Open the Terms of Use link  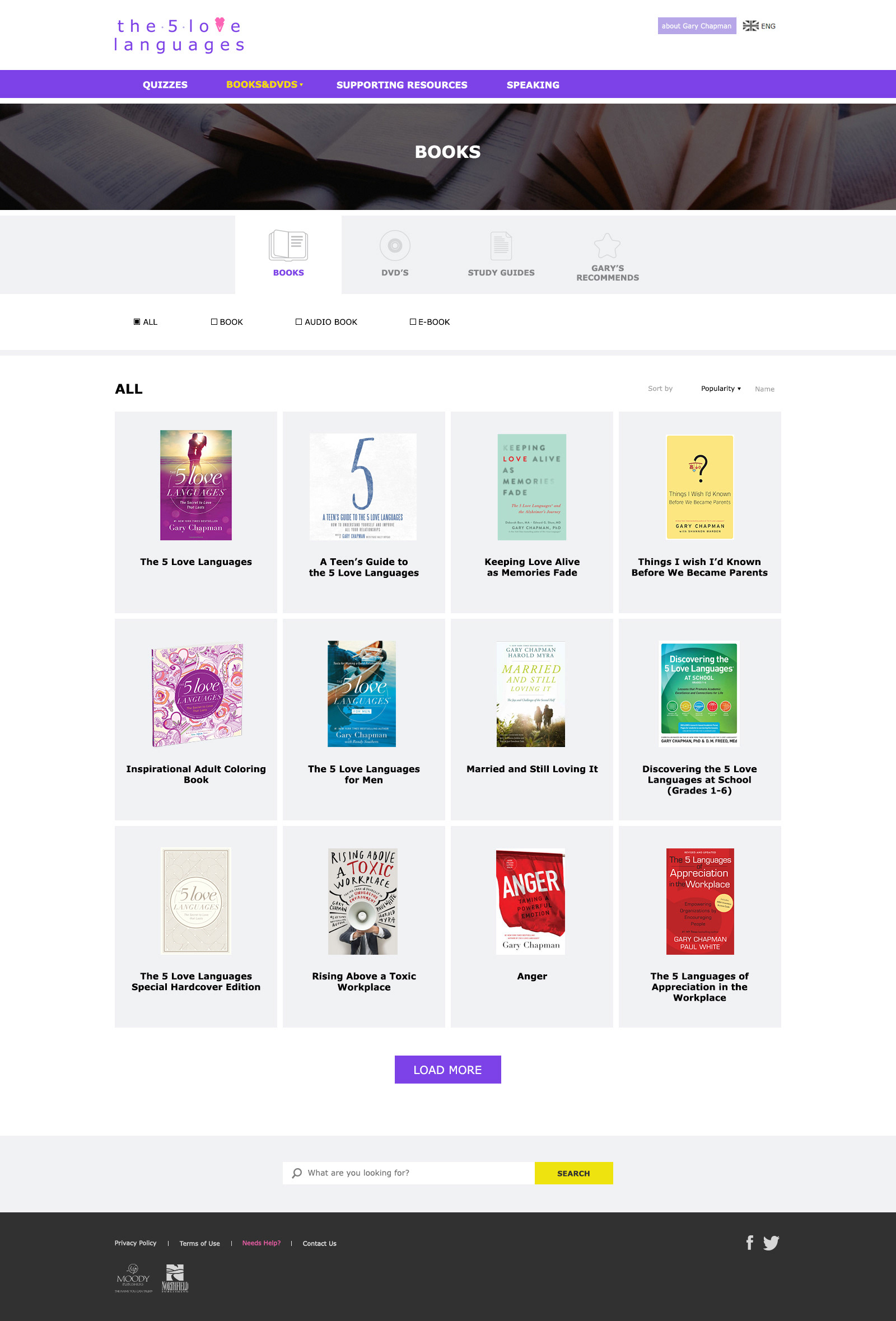click(199, 1243)
